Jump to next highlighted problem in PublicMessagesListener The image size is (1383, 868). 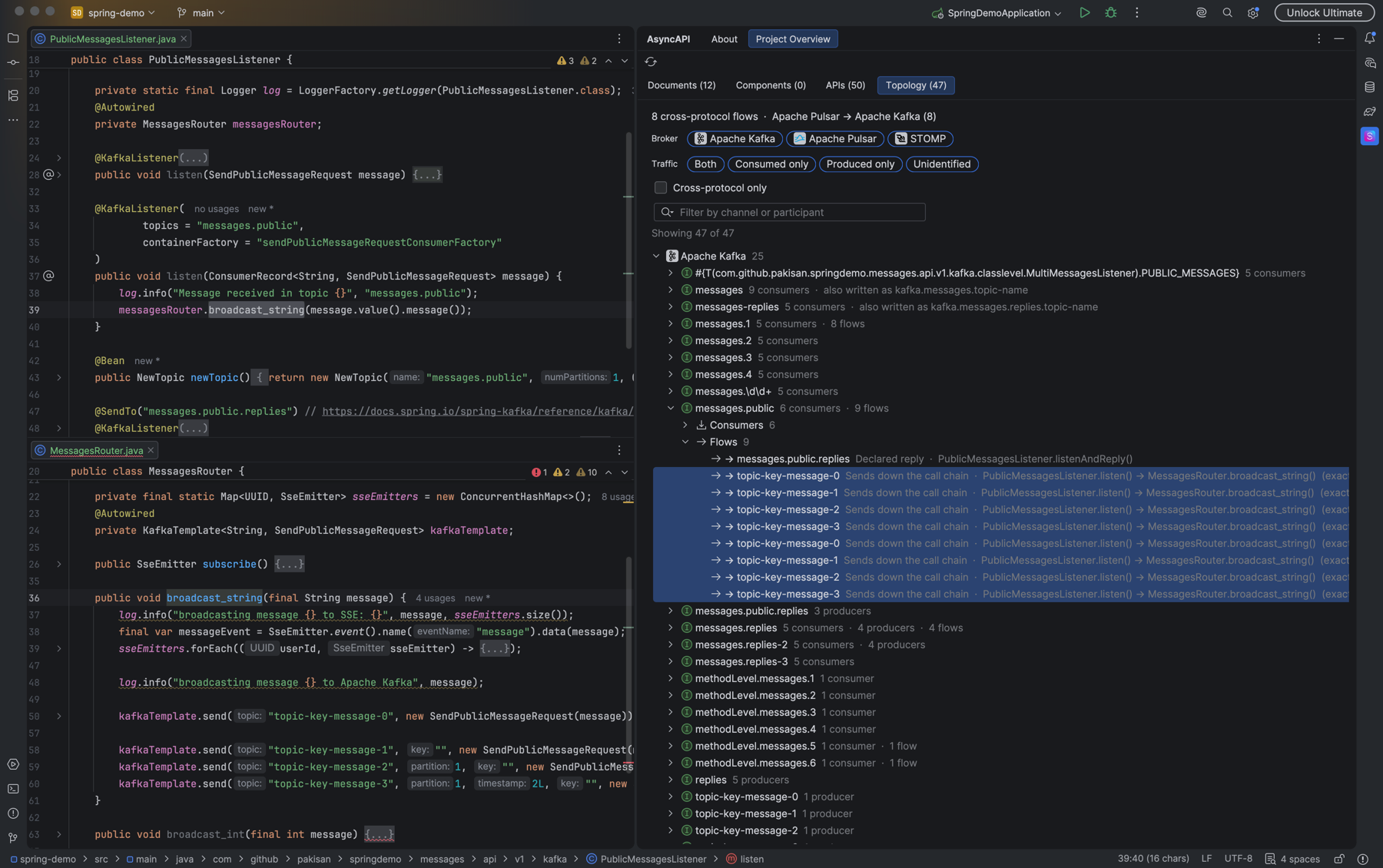(x=625, y=61)
